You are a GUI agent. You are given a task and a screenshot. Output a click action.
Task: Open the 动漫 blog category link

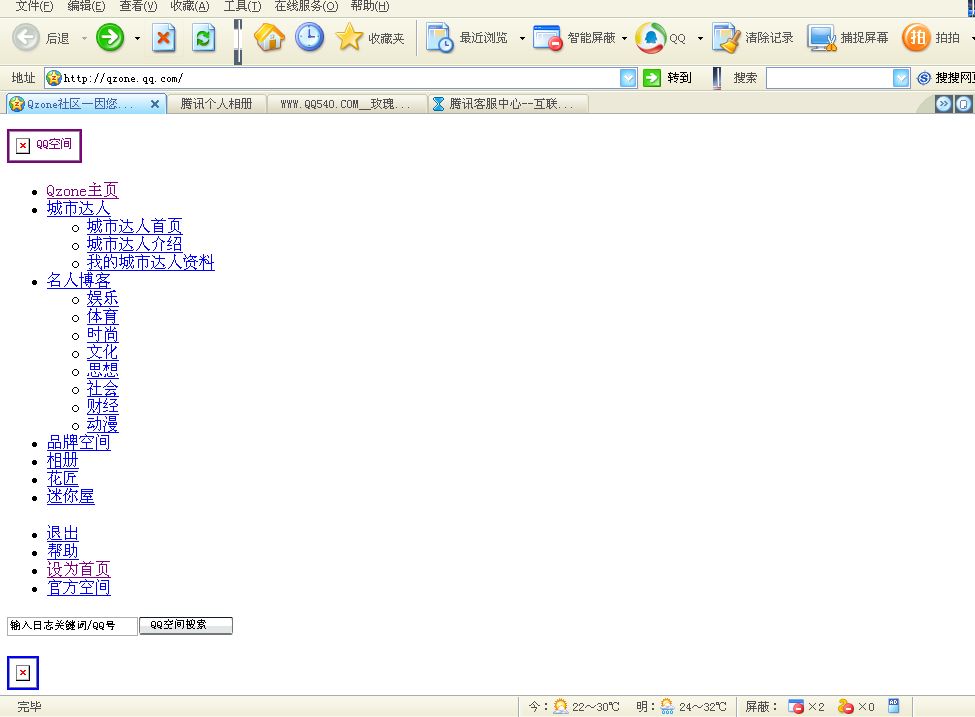[x=103, y=425]
